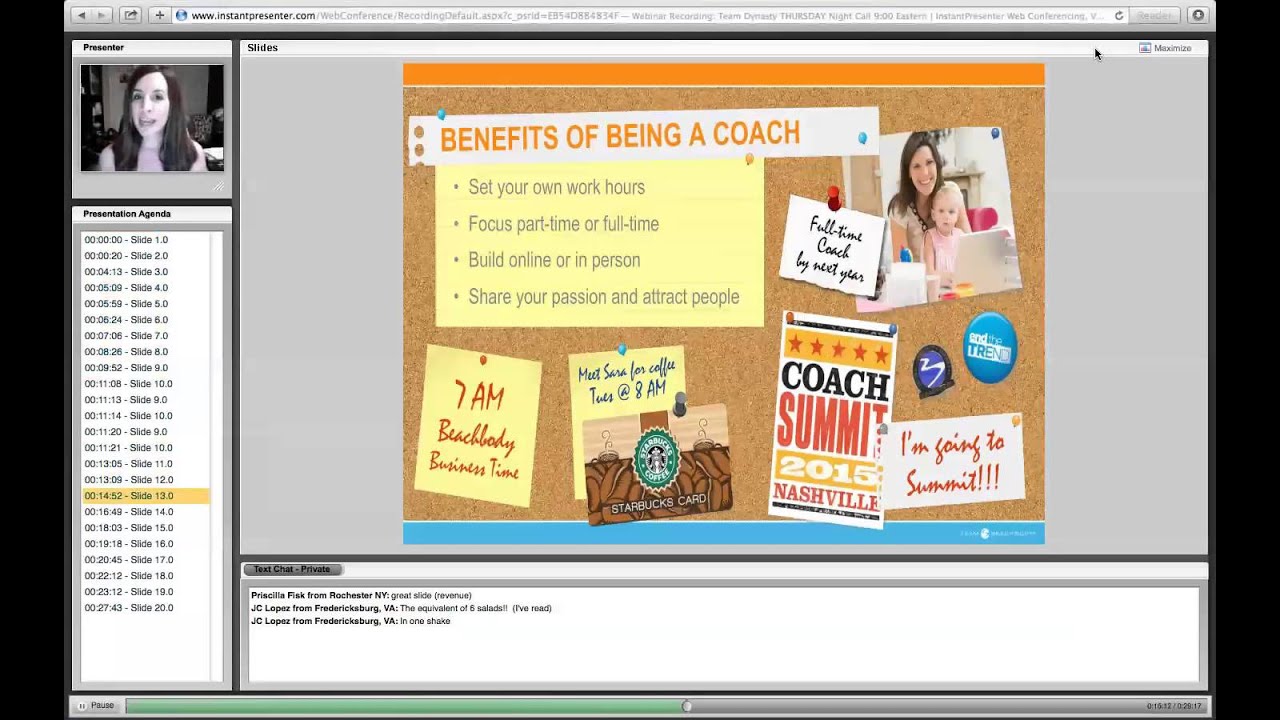Go back with the browser back arrow
This screenshot has width=1280, height=720.
tap(82, 16)
